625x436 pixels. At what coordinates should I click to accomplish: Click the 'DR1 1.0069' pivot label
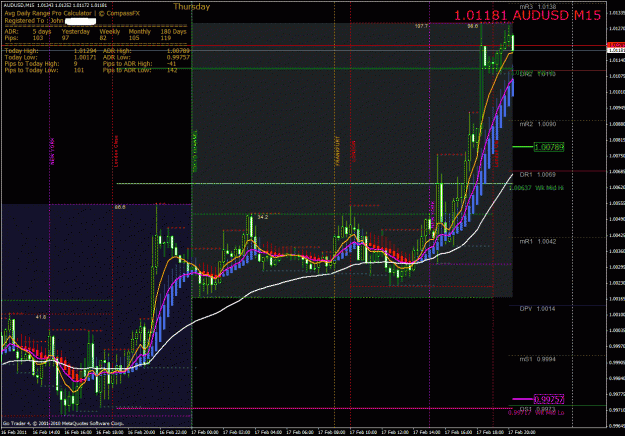tap(538, 175)
